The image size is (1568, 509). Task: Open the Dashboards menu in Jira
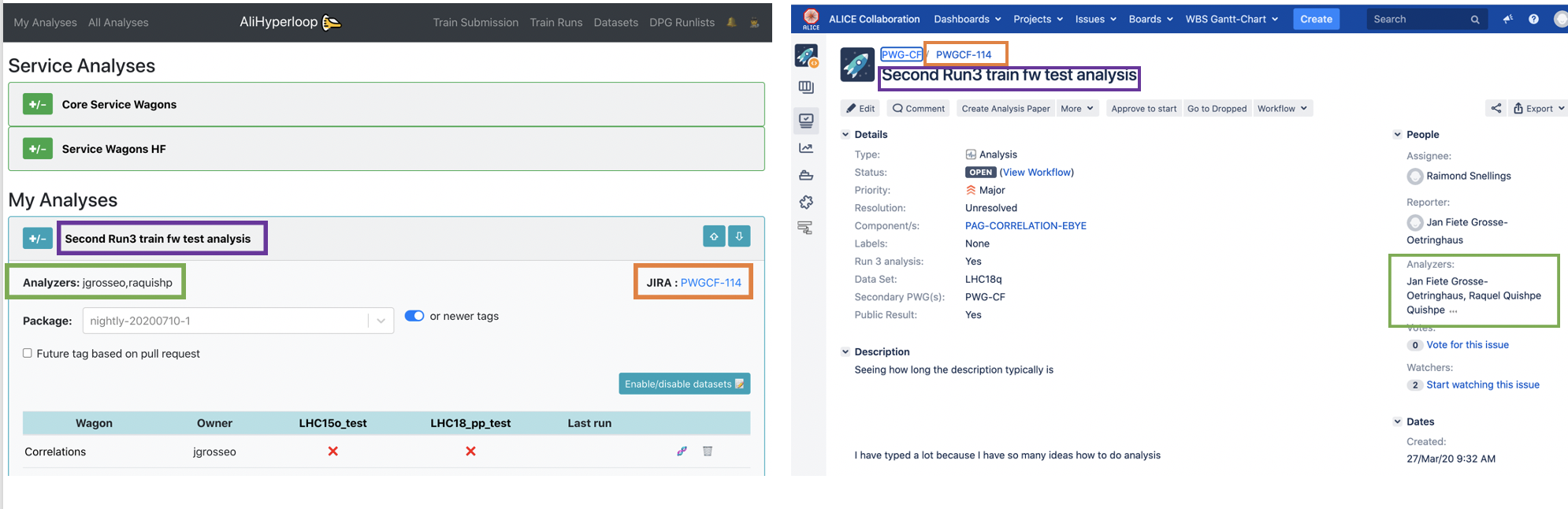tap(967, 19)
